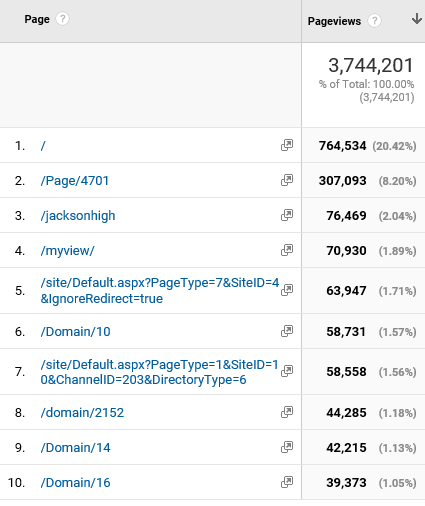425x506 pixels.
Task: Open /domain/2152 external link icon
Action: click(x=287, y=412)
